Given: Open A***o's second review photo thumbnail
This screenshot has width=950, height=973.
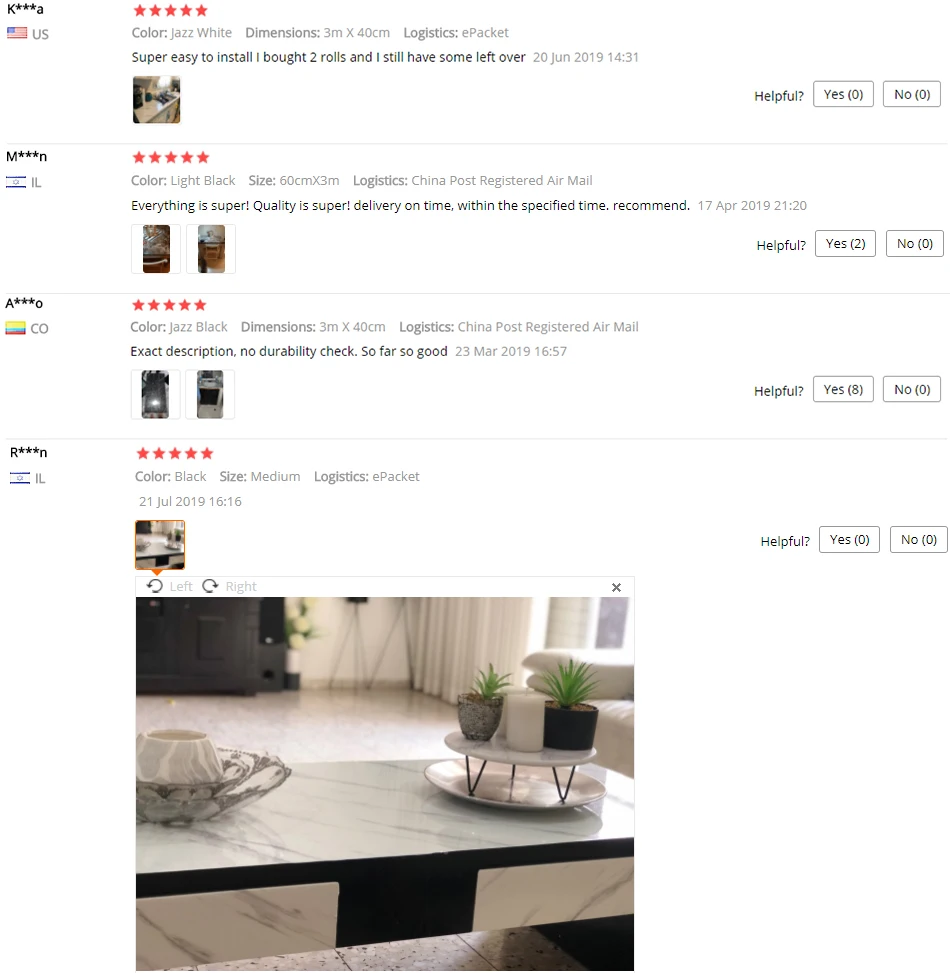Looking at the screenshot, I should pos(210,395).
